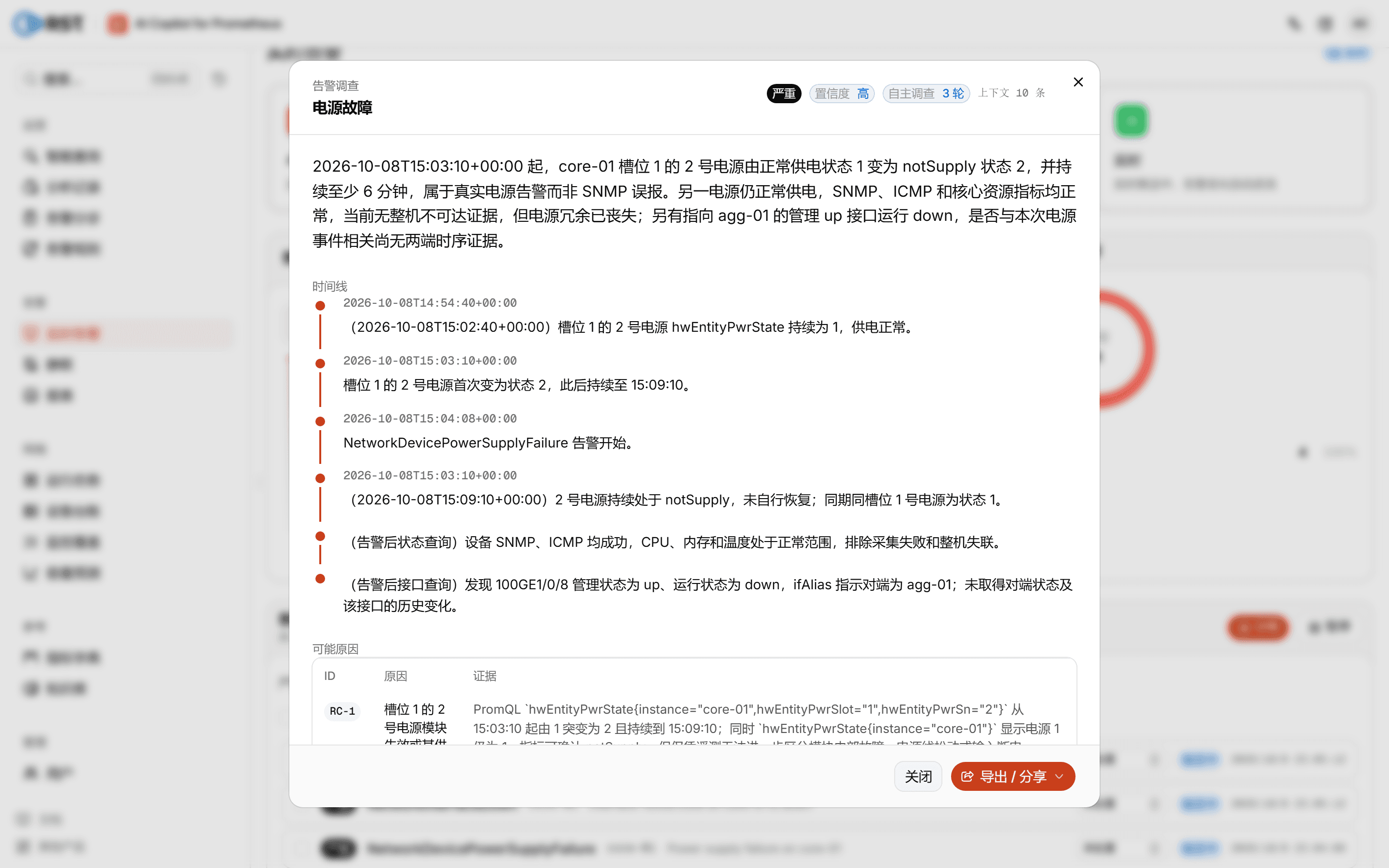The width and height of the screenshot is (1389, 868).
Task: Select timeline dot for 告警后接口查询 entry
Action: [x=320, y=579]
